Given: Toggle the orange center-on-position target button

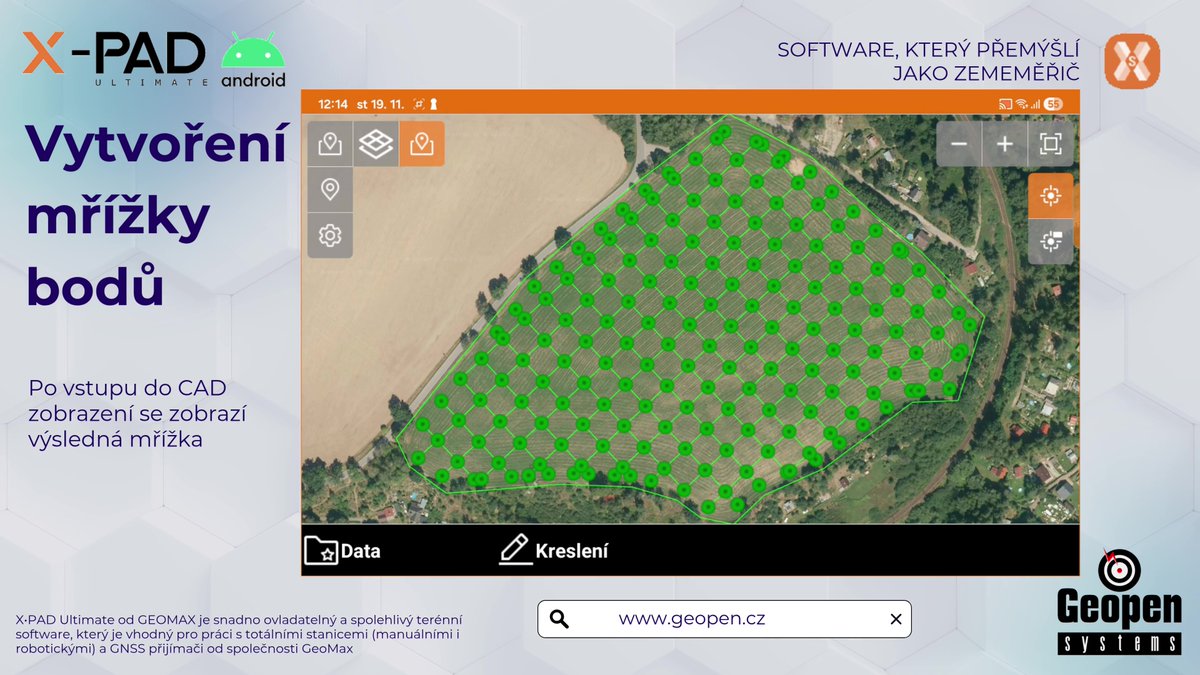Looking at the screenshot, I should 1050,195.
